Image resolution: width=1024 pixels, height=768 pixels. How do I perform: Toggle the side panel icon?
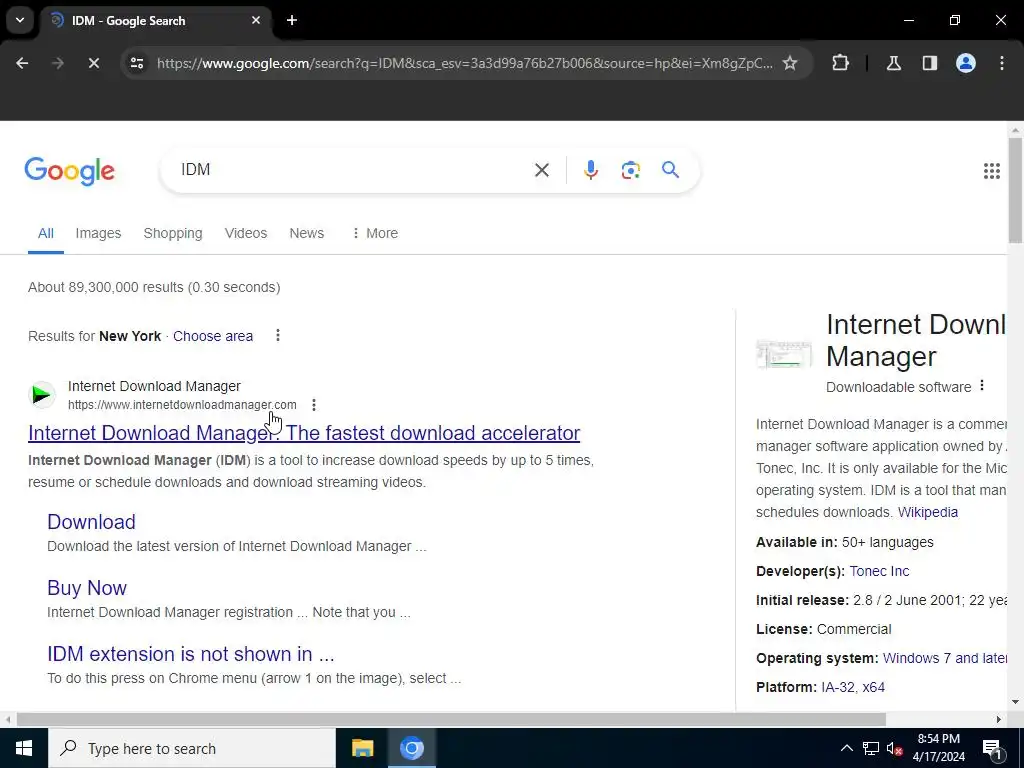[x=930, y=63]
